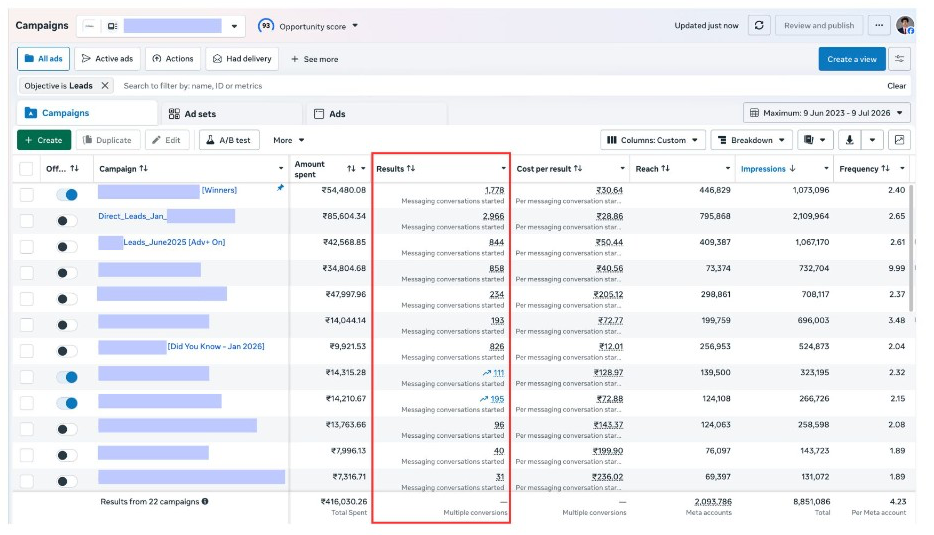Sort by Reach column arrows

665,169
